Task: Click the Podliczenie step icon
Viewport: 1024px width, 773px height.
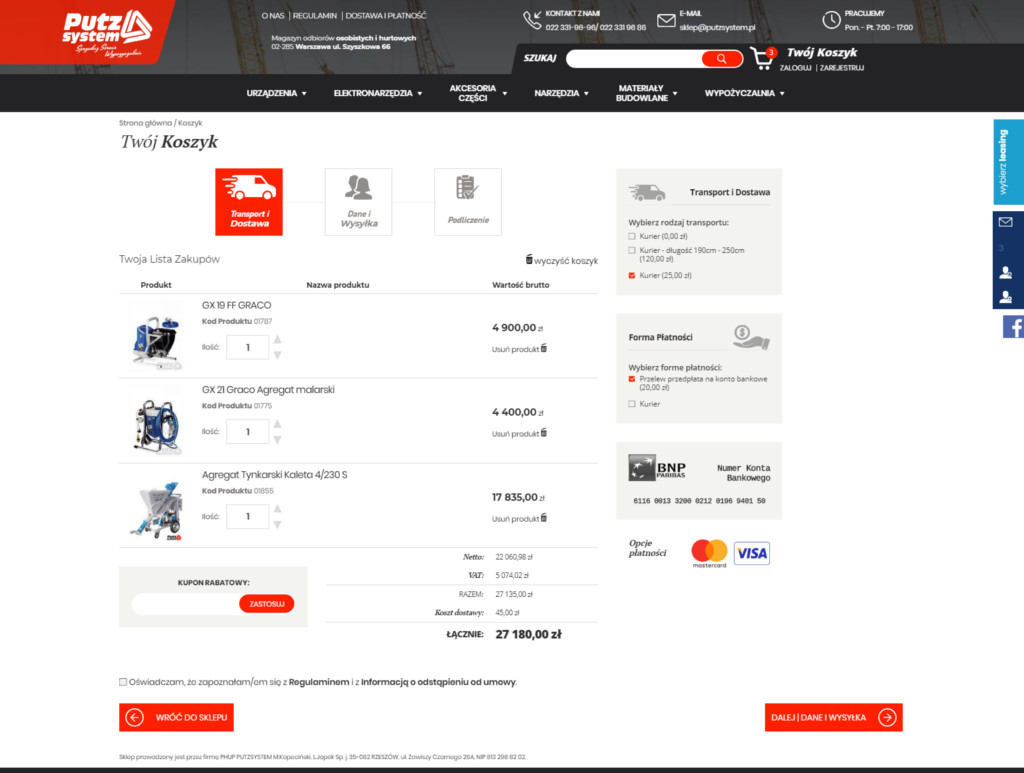Action: point(467,201)
